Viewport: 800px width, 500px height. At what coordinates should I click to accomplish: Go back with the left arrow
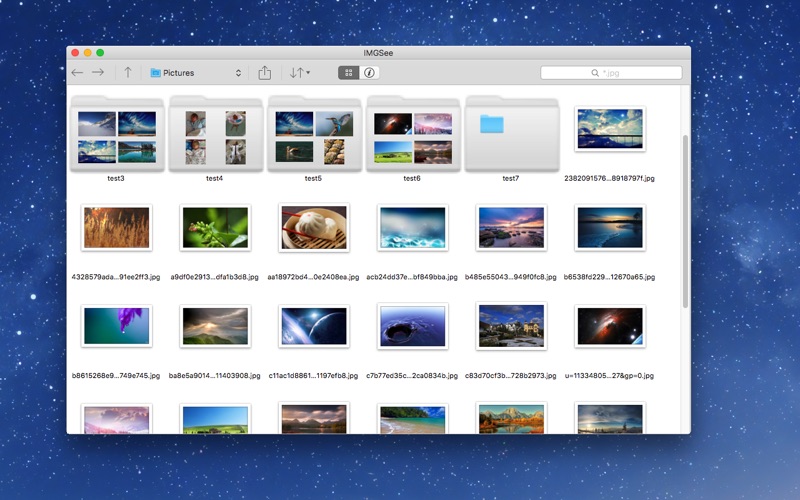pos(77,72)
